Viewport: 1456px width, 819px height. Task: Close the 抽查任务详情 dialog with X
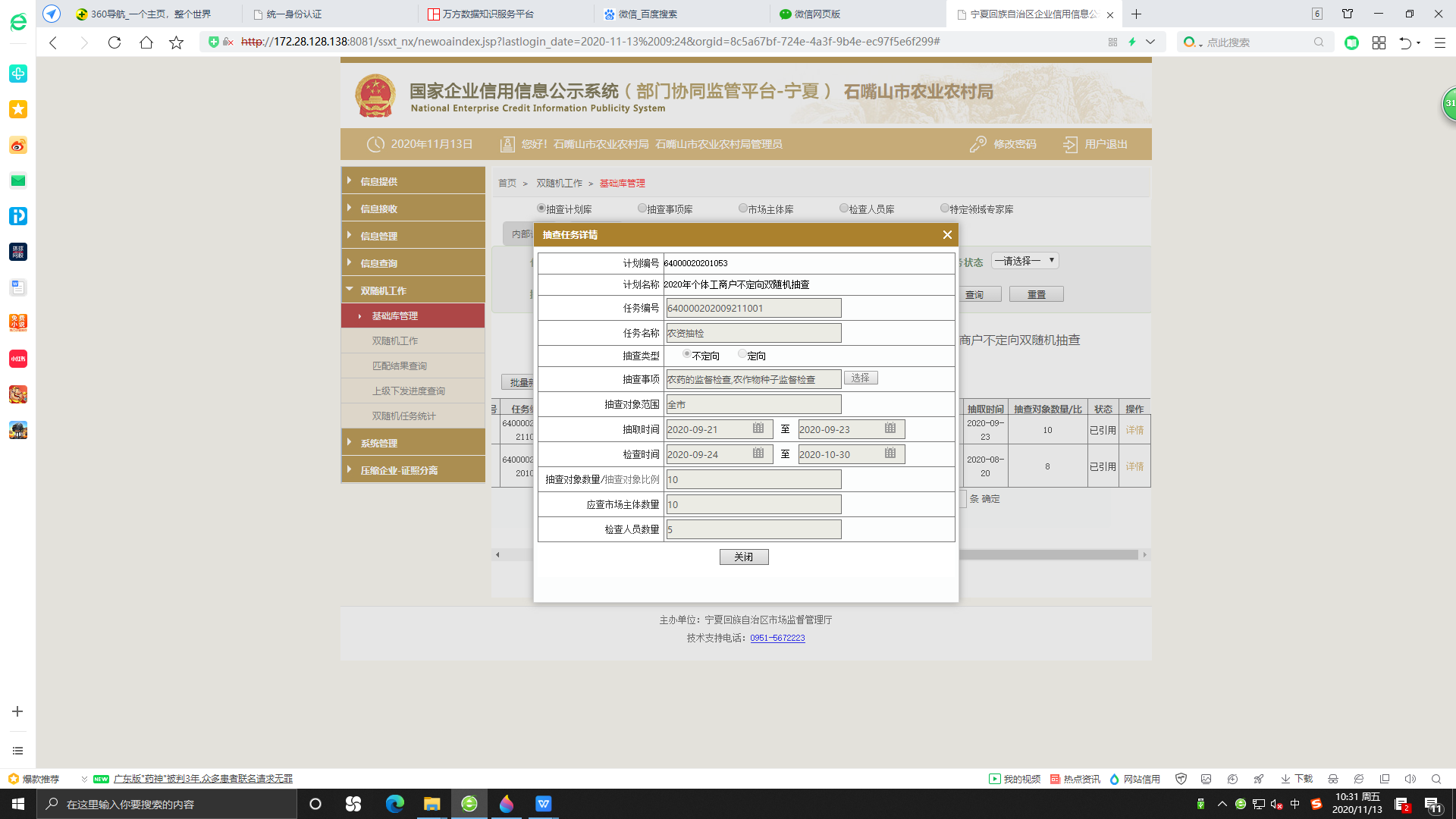[947, 235]
